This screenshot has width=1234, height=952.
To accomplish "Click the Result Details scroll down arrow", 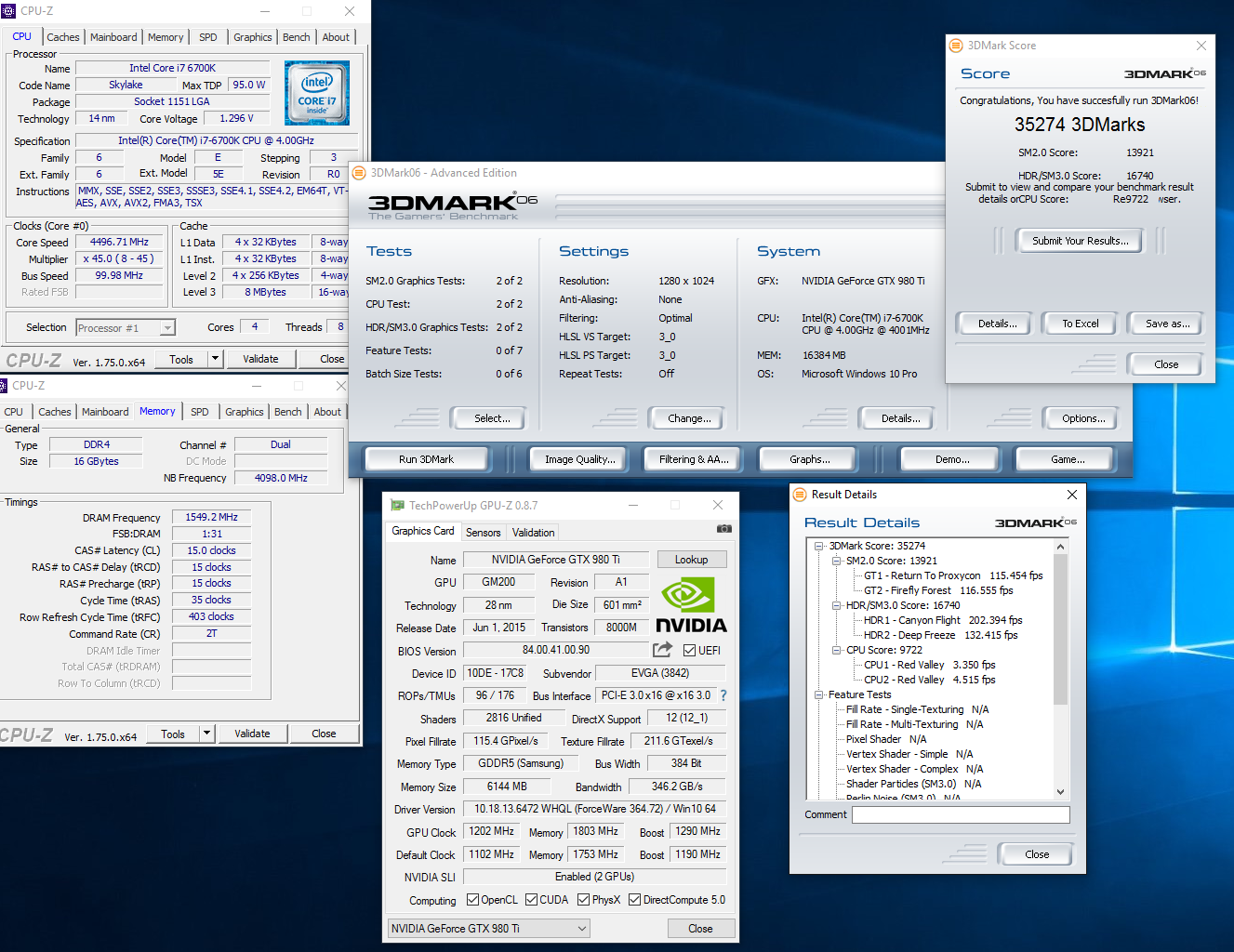I will [1060, 792].
